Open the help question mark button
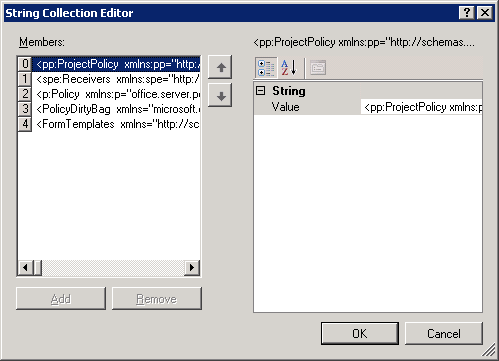The width and height of the screenshot is (499, 361). coord(467,13)
